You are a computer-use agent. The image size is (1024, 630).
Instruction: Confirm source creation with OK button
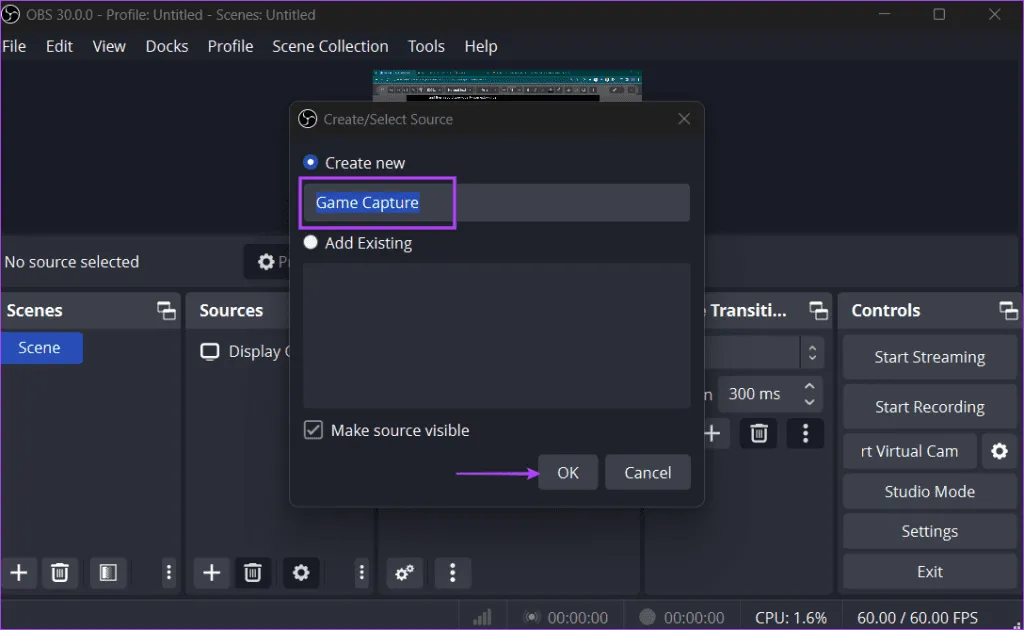568,473
